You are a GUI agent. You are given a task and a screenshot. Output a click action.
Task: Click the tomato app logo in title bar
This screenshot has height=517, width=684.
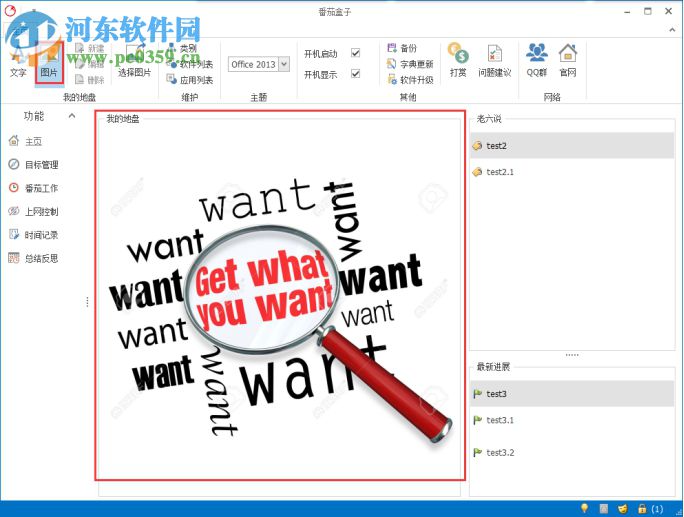10,10
